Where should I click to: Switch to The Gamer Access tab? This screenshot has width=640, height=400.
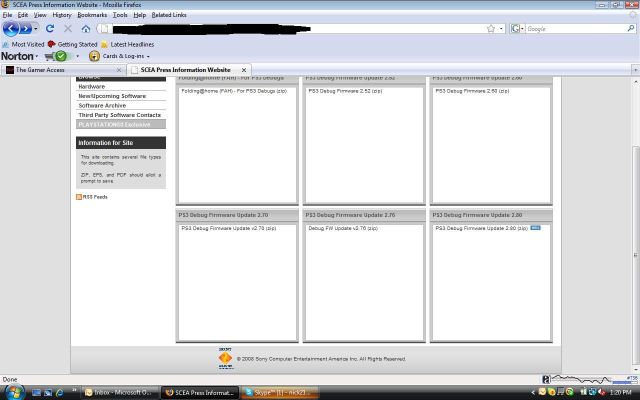(x=63, y=70)
